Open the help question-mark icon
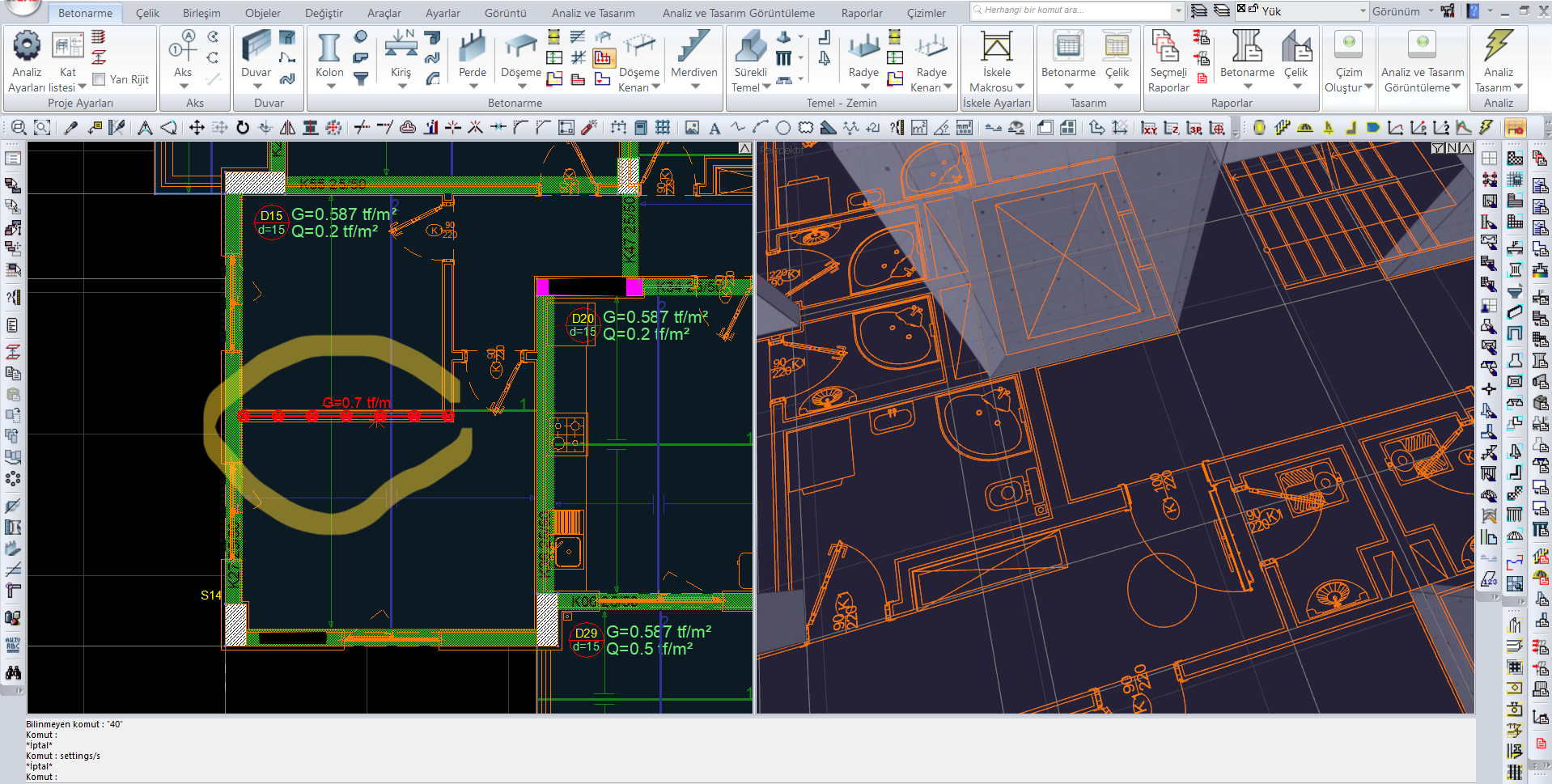 pos(1473,11)
